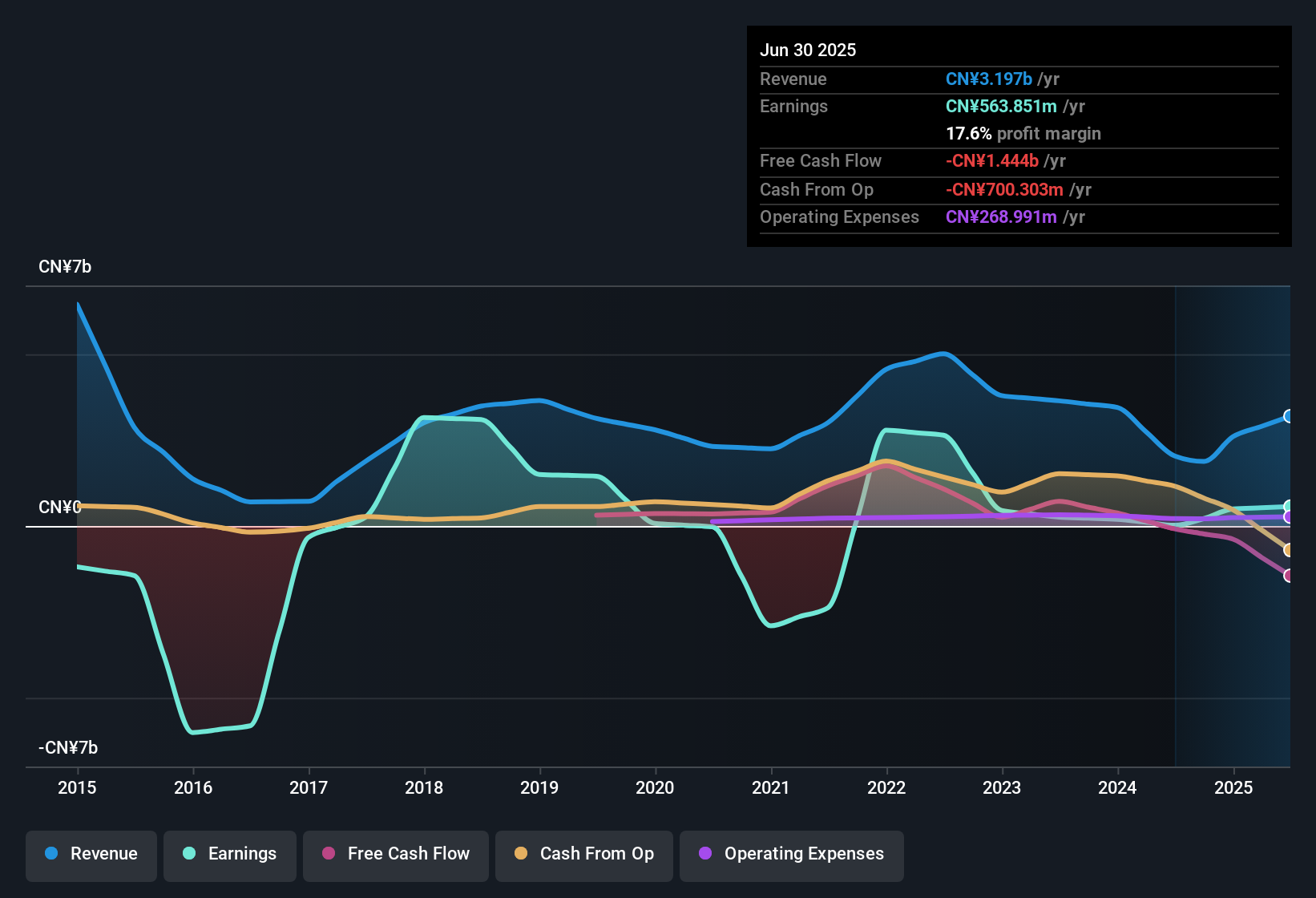1316x898 pixels.
Task: Click the CN¥3.197b revenue value
Action: (x=988, y=79)
